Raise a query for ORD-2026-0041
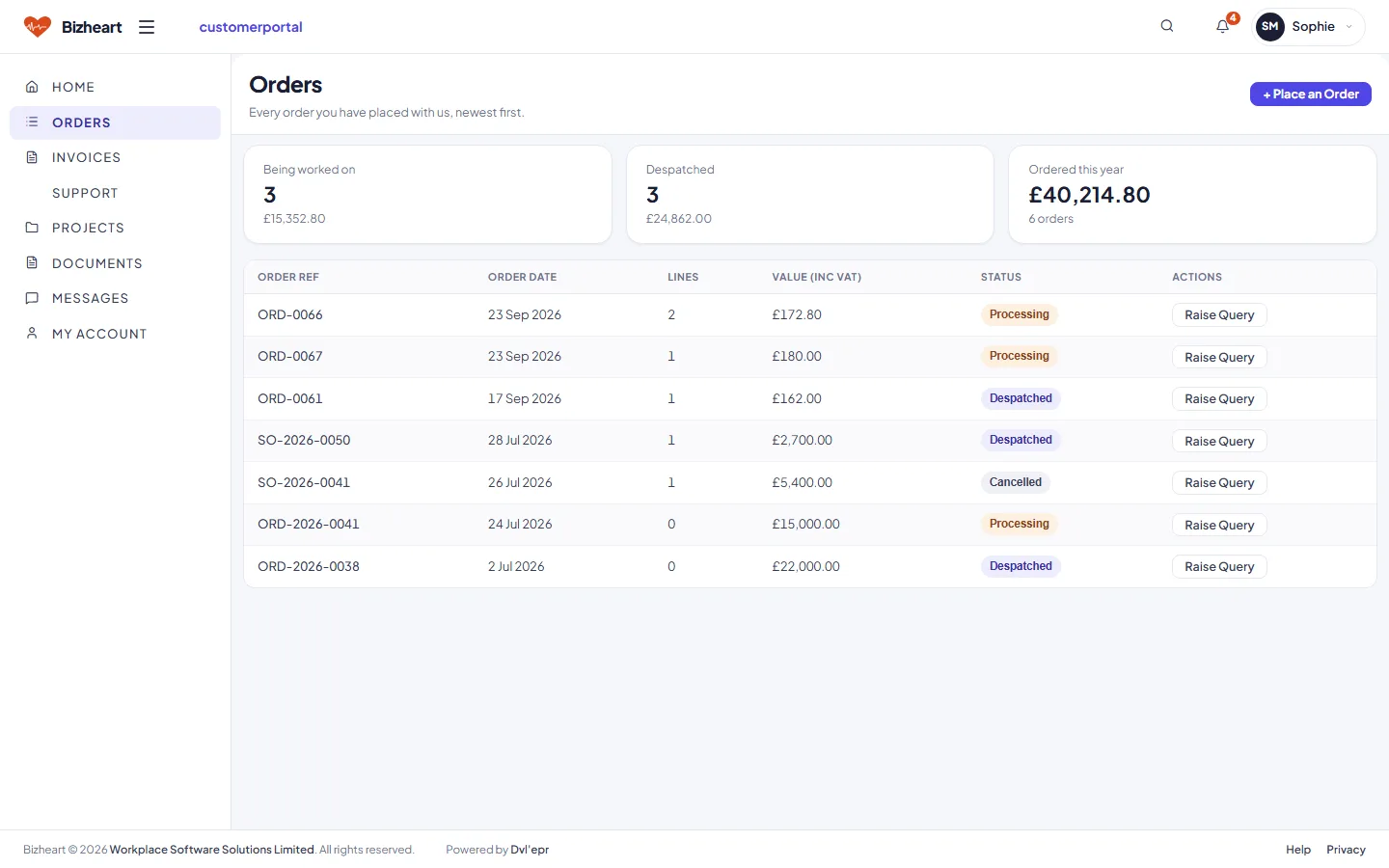Viewport: 1389px width, 868px height. (1219, 525)
